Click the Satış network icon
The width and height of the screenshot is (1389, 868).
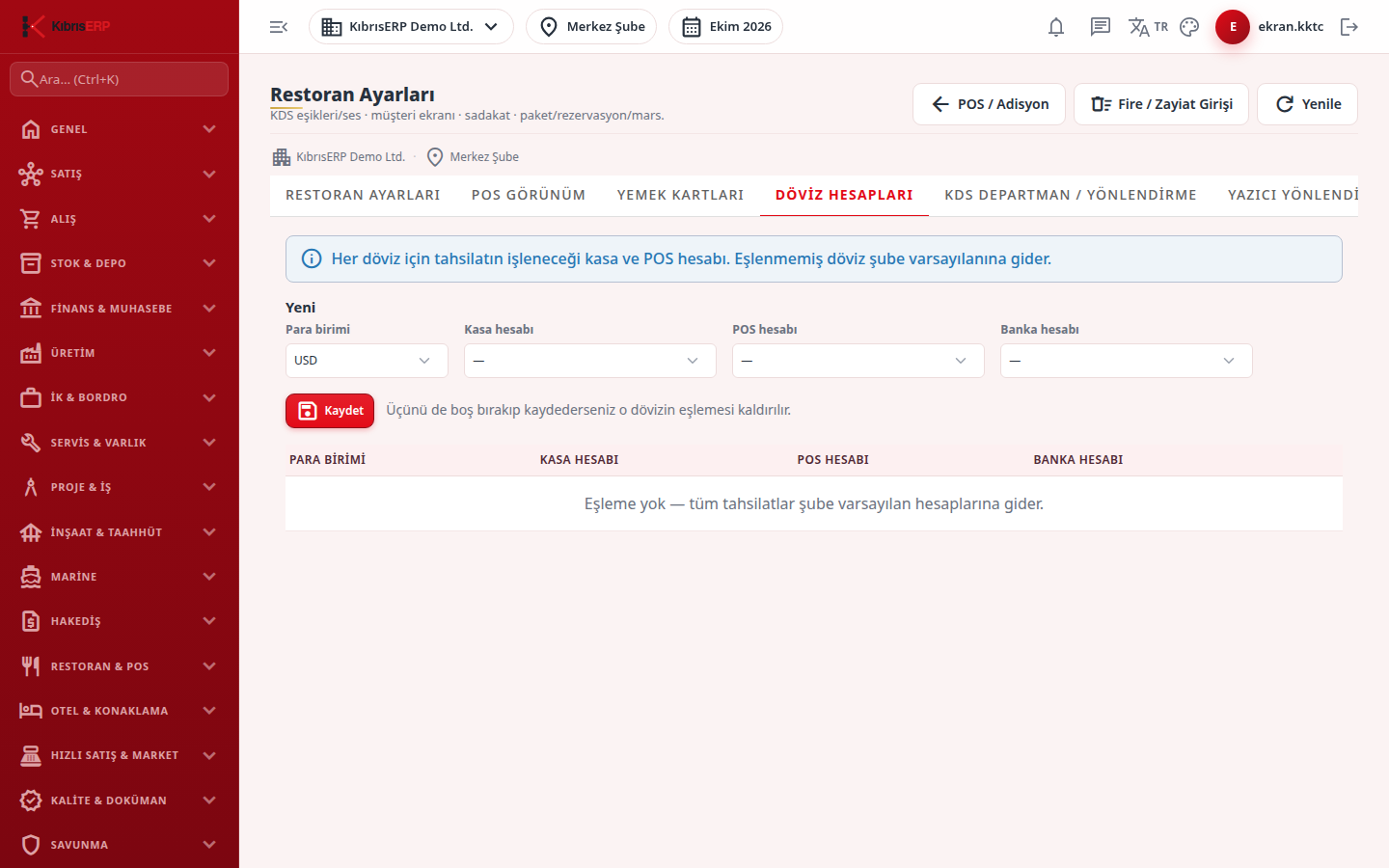point(31,174)
